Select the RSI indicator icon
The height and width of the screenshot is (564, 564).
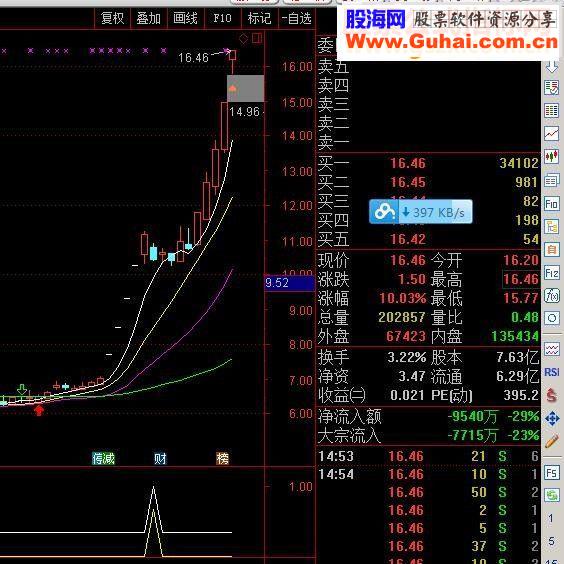[x=552, y=372]
